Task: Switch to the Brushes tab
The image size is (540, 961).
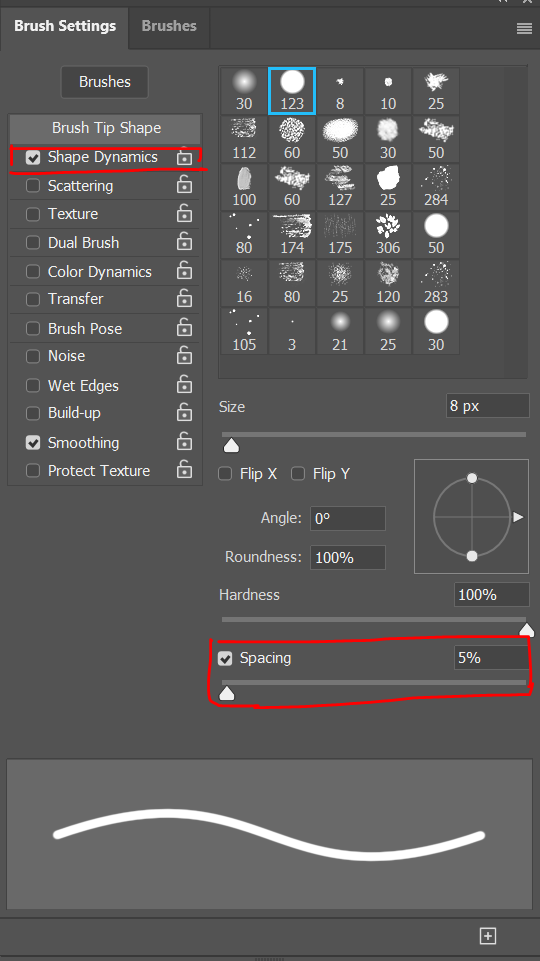Action: (169, 26)
